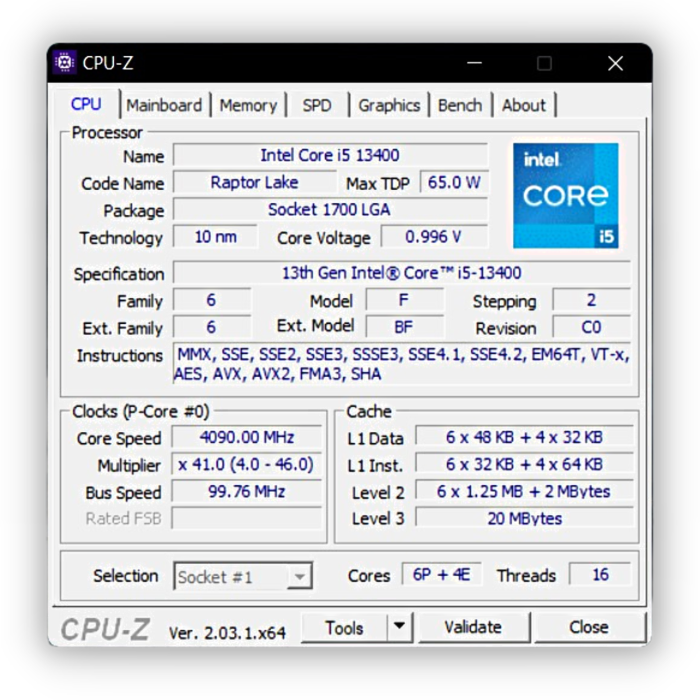The height and width of the screenshot is (700, 700).
Task: Click the Name field Intel Core i5 13400
Action: tap(330, 155)
